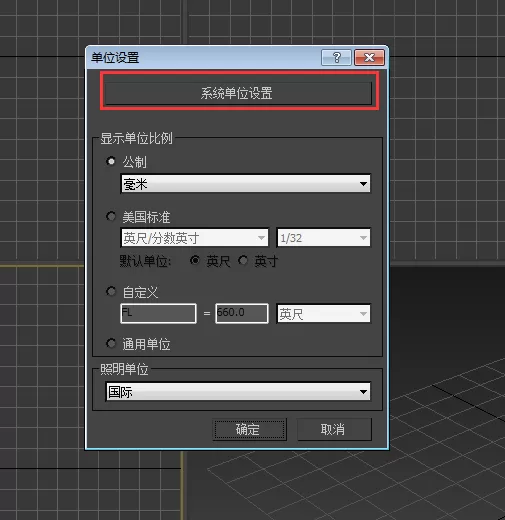505x520 pixels.
Task: Click the FL custom unit name field
Action: [x=158, y=313]
